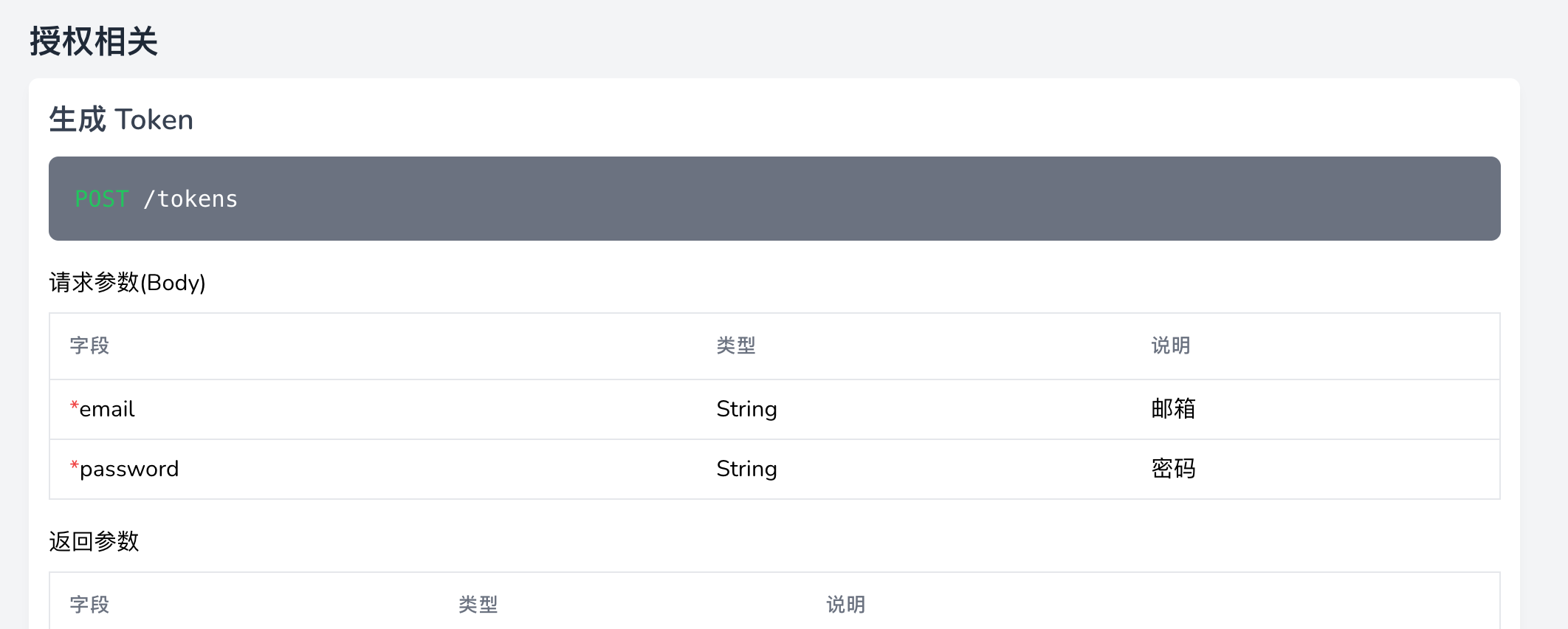This screenshot has width=1568, height=629.
Task: Click the /tokens endpoint path
Action: pos(190,199)
